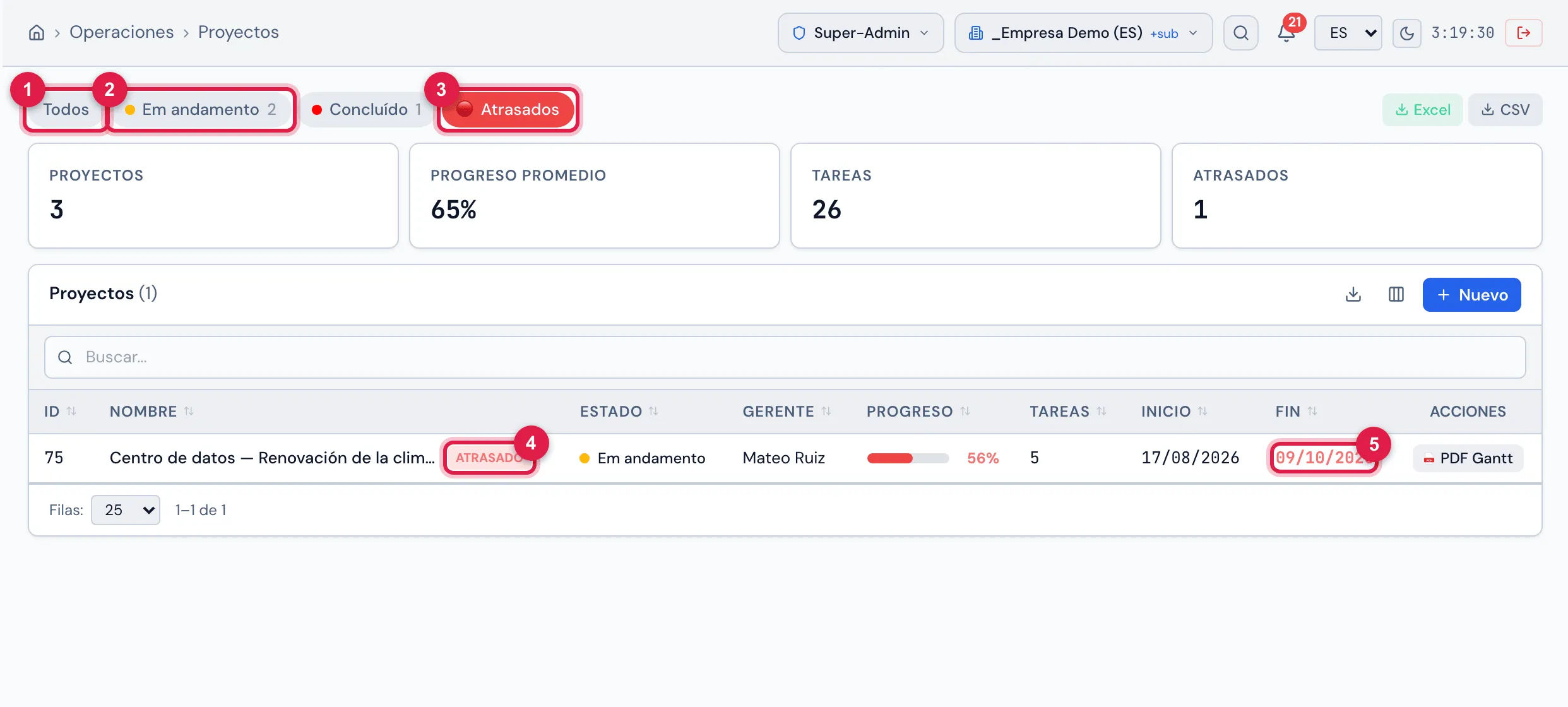Screen dimensions: 1568x707
Task: Click Mateo Ruiz manager cell
Action: tap(784, 458)
